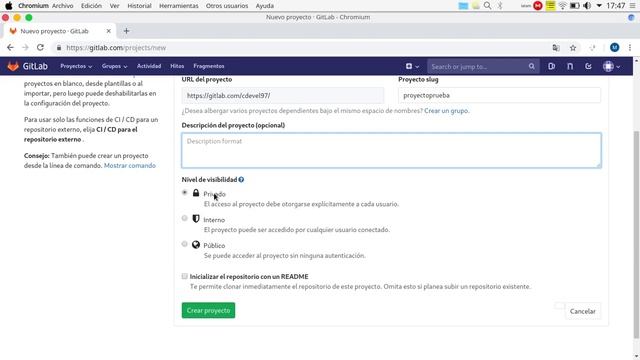Open the notification center icon
Image resolution: width=640 pixels, height=360 pixels.
pos(632,6)
